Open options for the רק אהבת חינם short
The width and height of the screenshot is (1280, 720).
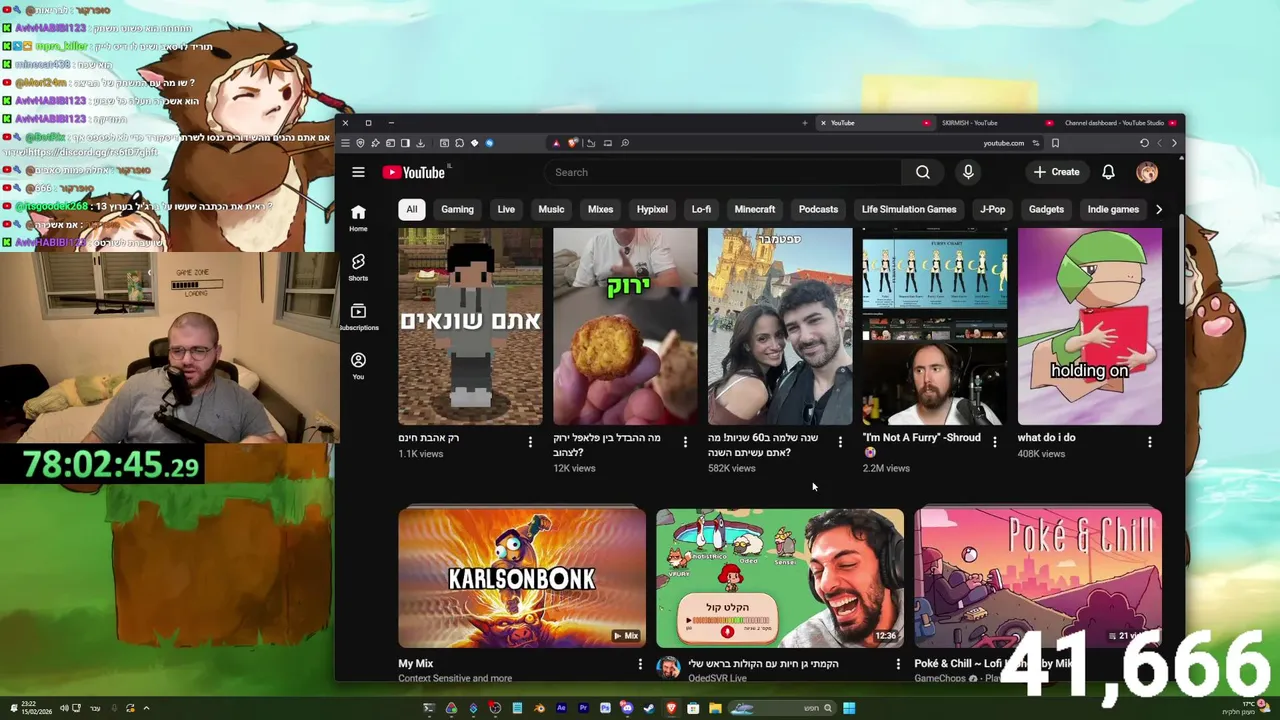(530, 442)
